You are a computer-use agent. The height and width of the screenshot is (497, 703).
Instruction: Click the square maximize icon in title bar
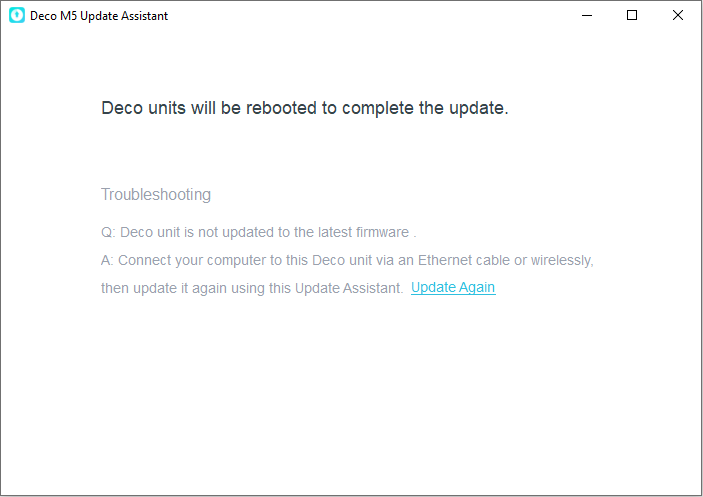click(x=632, y=15)
